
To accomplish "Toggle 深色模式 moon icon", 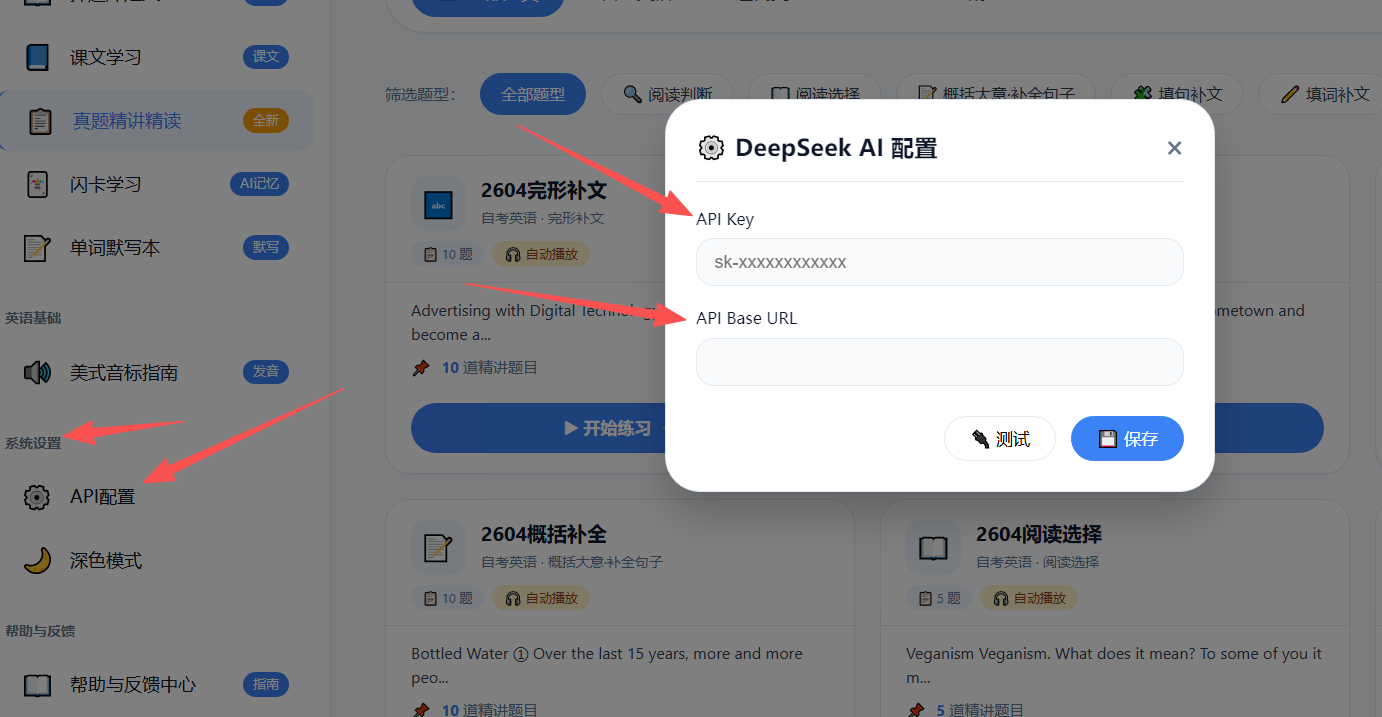I will tap(37, 561).
